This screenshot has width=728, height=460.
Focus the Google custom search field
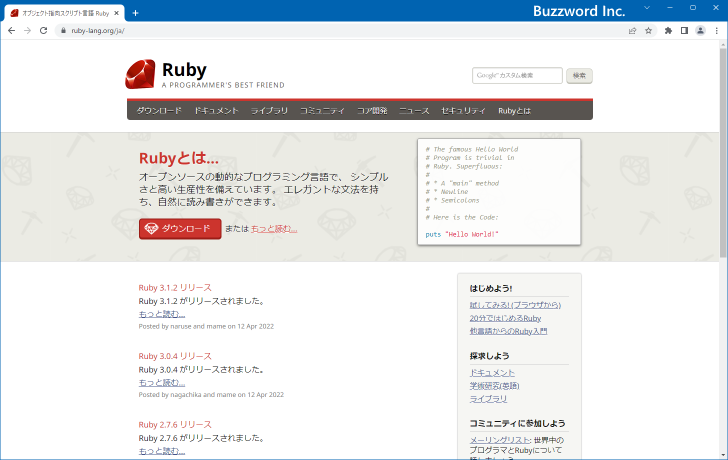(517, 75)
